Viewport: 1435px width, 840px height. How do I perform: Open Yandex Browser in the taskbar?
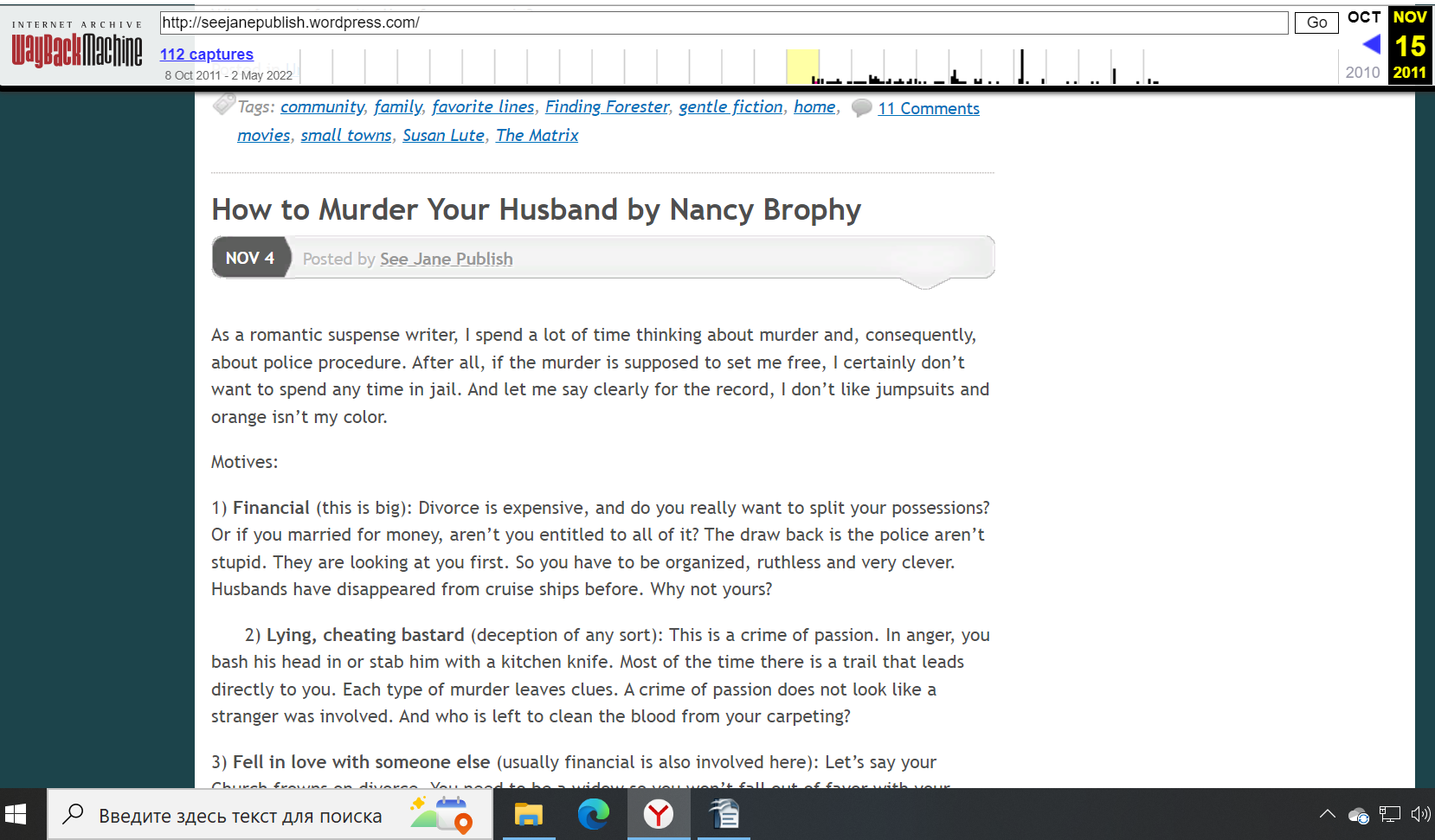click(x=659, y=815)
